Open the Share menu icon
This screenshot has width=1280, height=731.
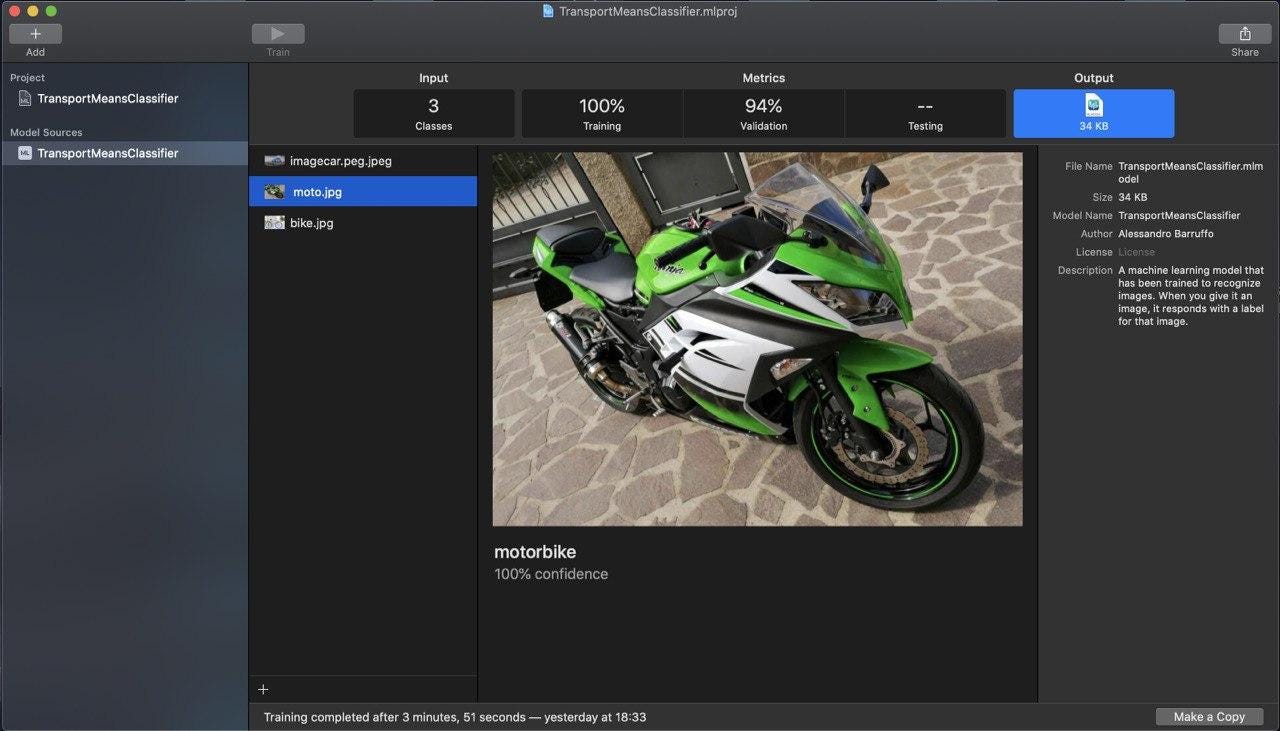[1244, 33]
